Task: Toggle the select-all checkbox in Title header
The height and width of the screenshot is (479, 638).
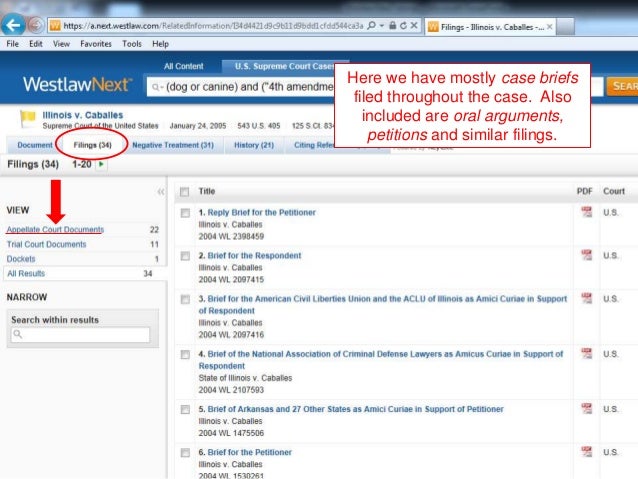Action: pyautogui.click(x=185, y=192)
